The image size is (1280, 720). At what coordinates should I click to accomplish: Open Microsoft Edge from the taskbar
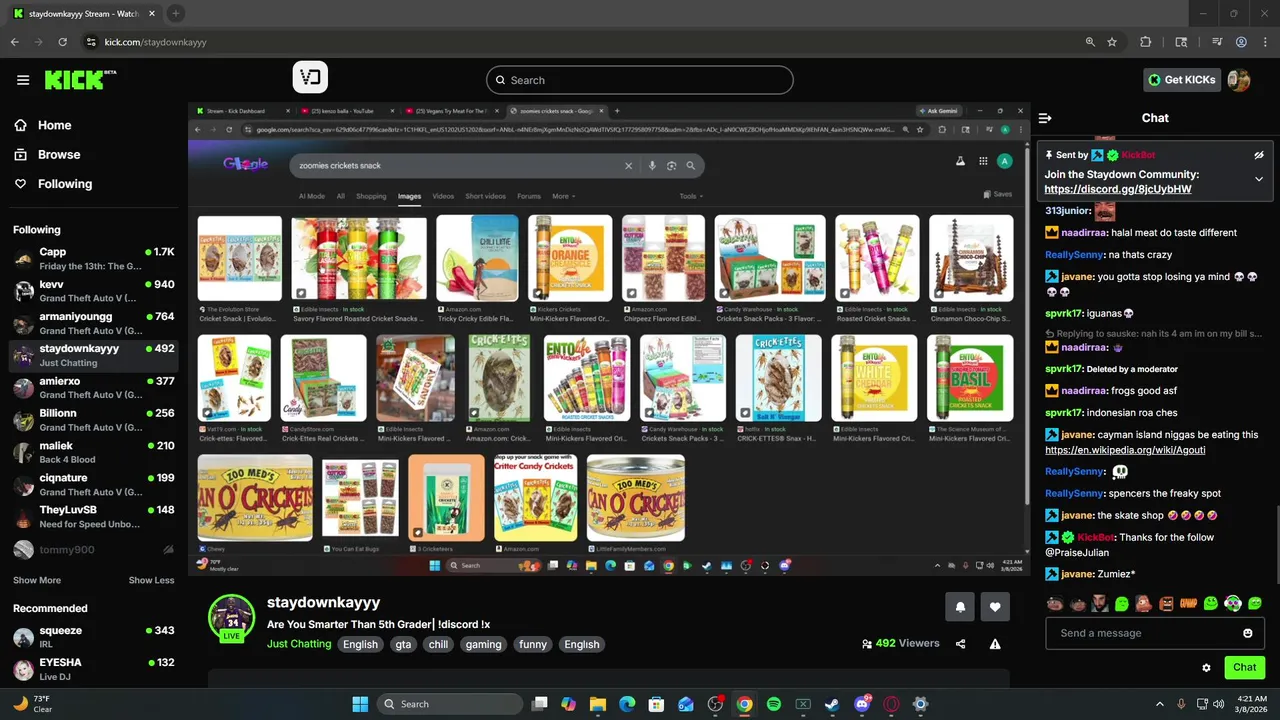point(627,704)
